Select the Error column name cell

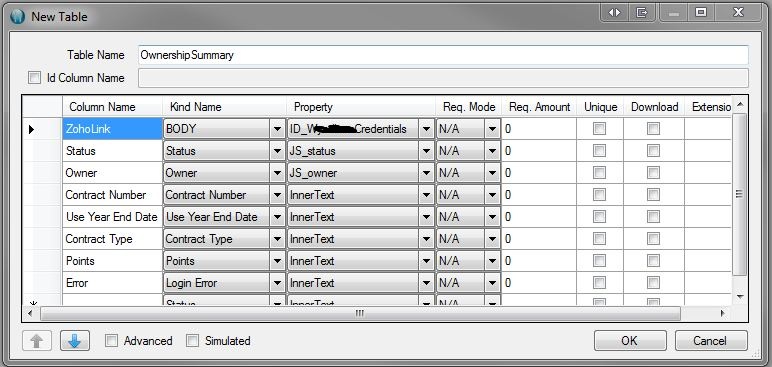[x=113, y=283]
